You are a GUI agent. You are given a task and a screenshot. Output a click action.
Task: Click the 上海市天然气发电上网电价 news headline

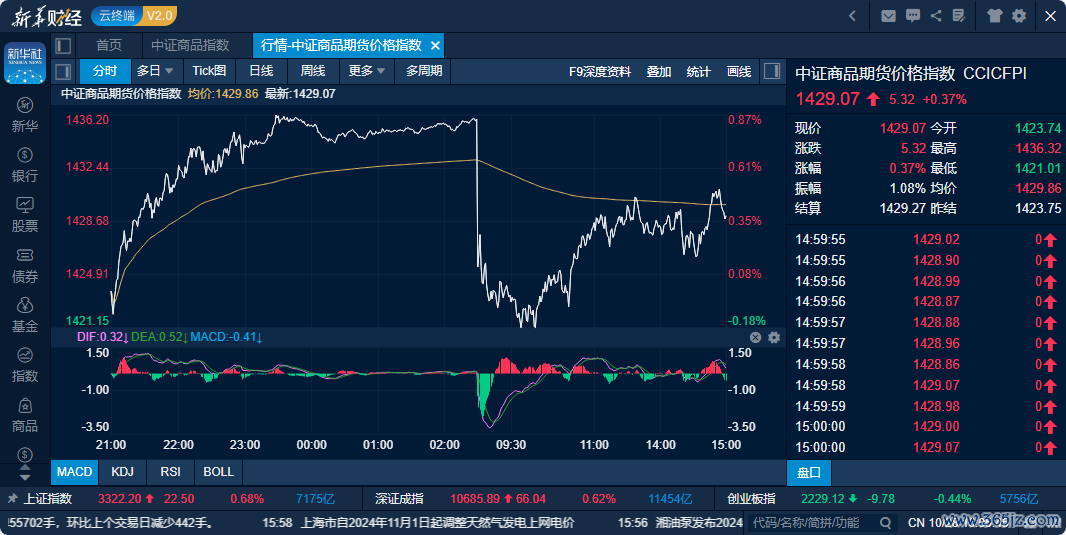[x=437, y=522]
